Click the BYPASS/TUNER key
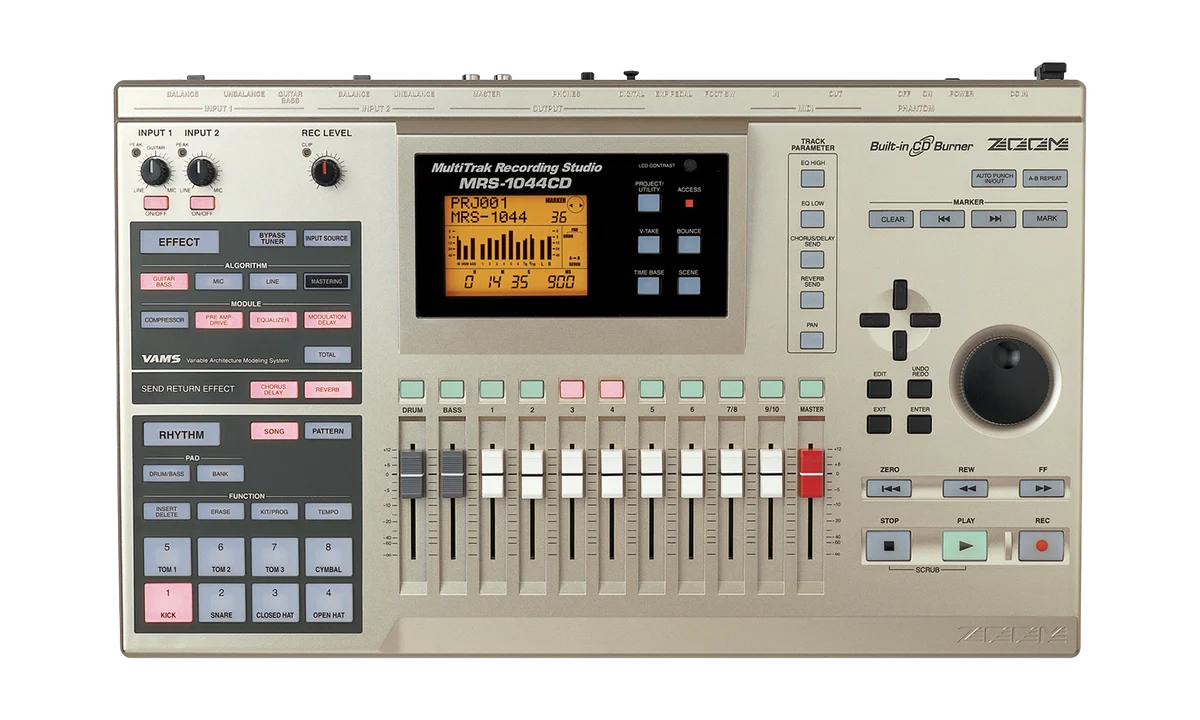Image resolution: width=1200 pixels, height=720 pixels. click(x=272, y=238)
